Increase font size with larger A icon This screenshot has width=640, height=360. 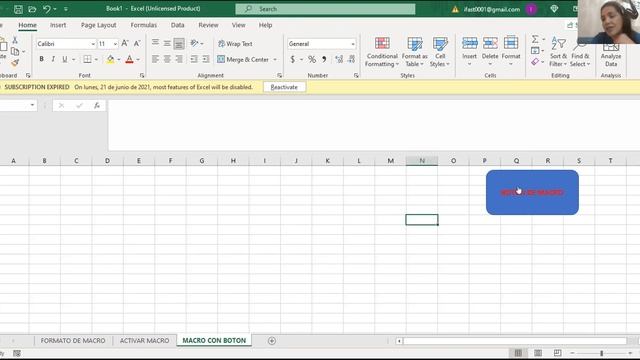[125, 43]
